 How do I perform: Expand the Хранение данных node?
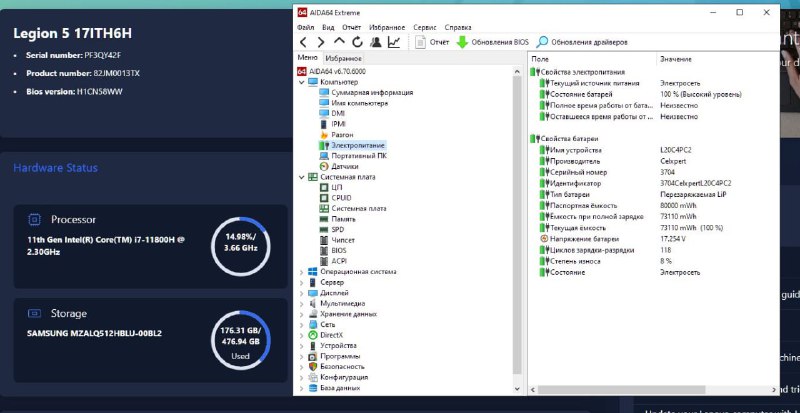click(x=302, y=314)
